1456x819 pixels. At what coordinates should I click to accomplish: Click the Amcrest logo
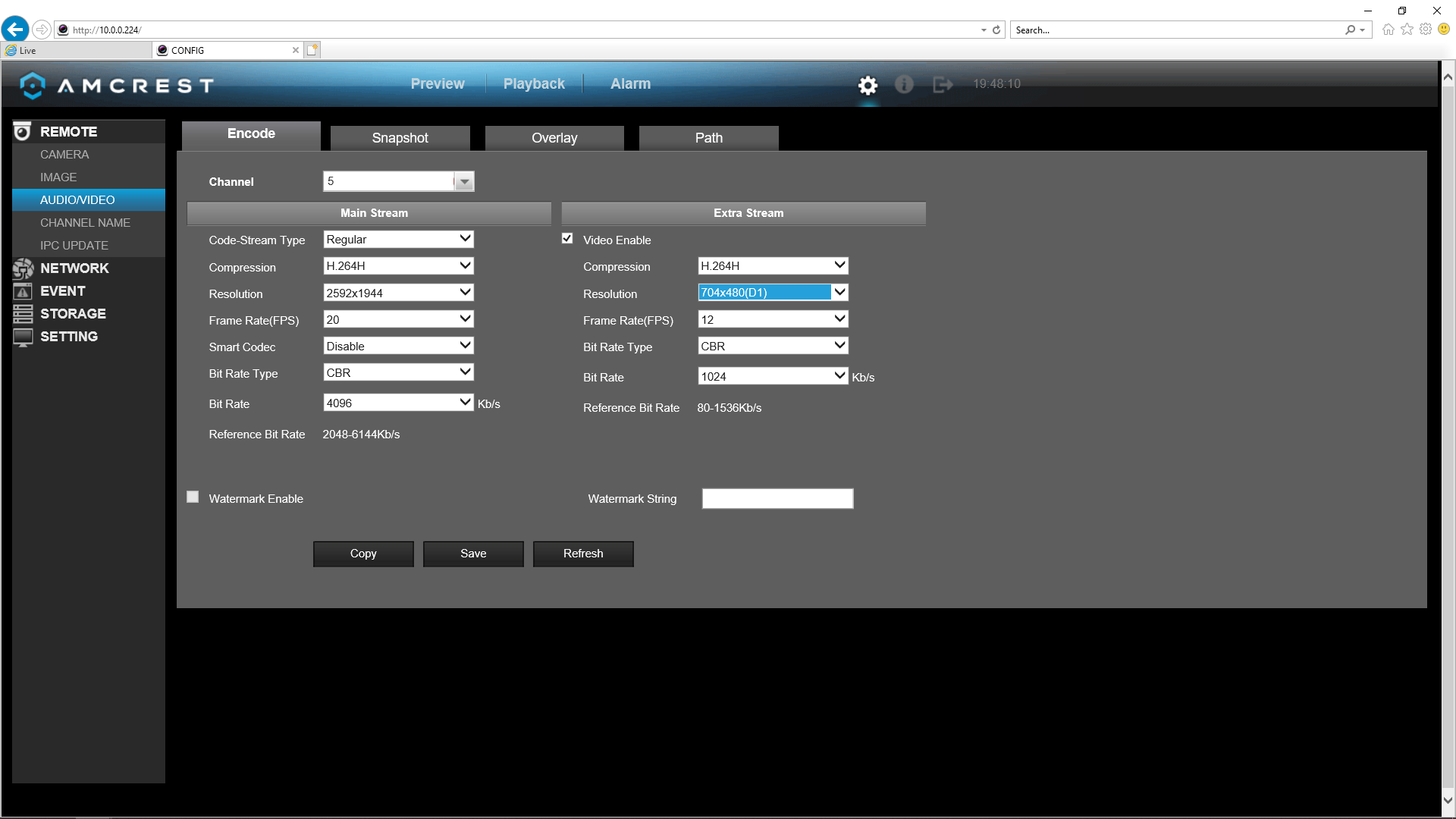click(116, 85)
